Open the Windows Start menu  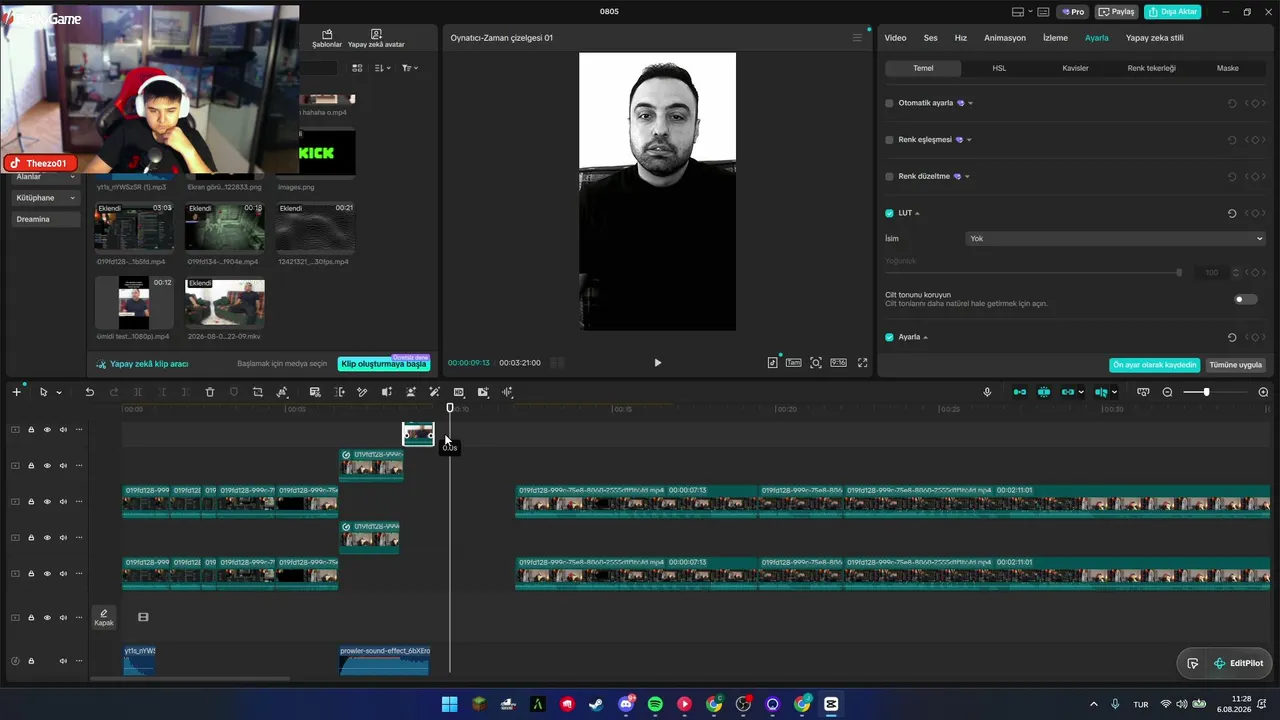click(449, 704)
